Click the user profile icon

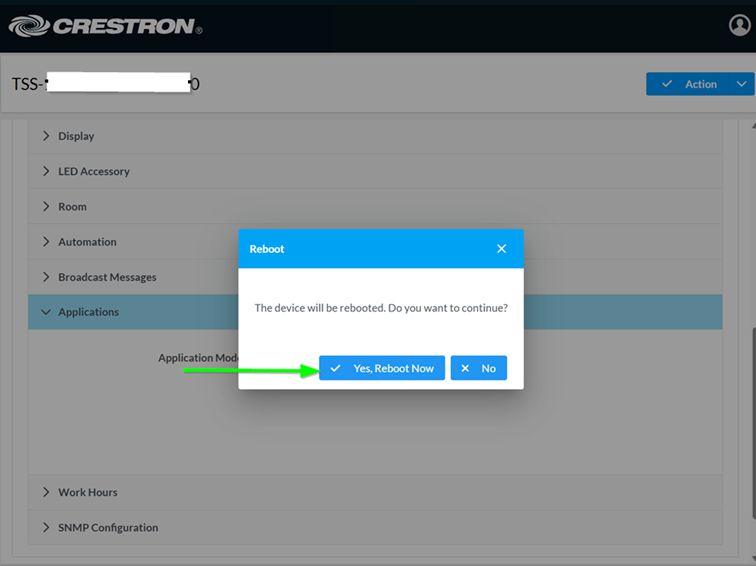point(739,26)
